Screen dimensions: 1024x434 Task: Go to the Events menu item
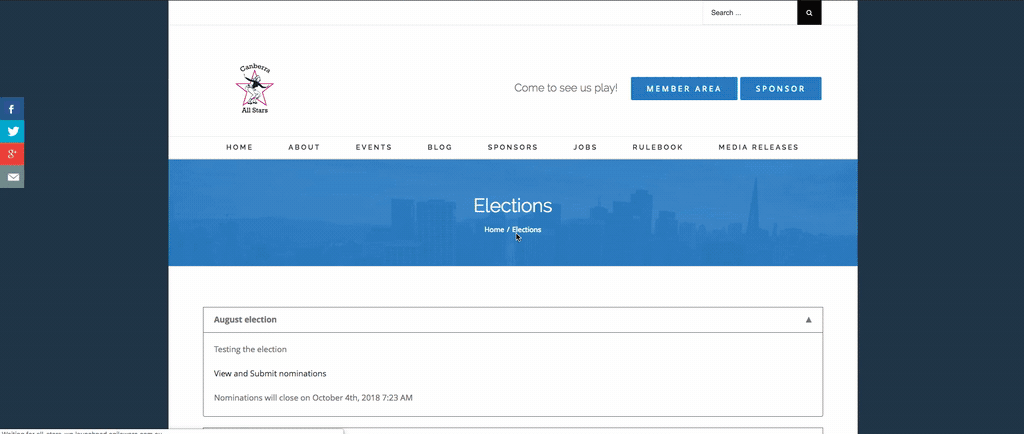pyautogui.click(x=373, y=147)
